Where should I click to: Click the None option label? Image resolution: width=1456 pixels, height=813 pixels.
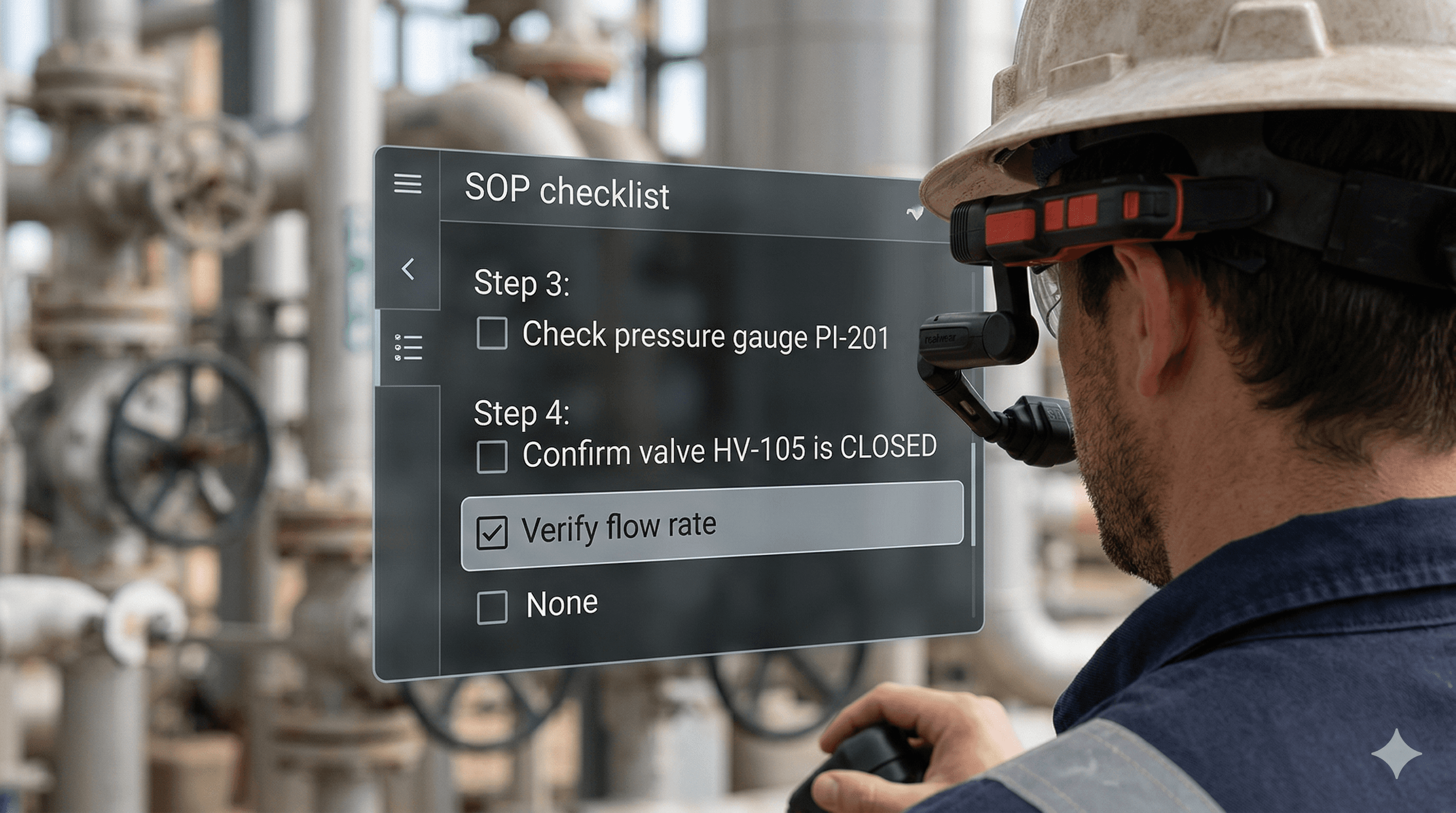[x=562, y=604]
